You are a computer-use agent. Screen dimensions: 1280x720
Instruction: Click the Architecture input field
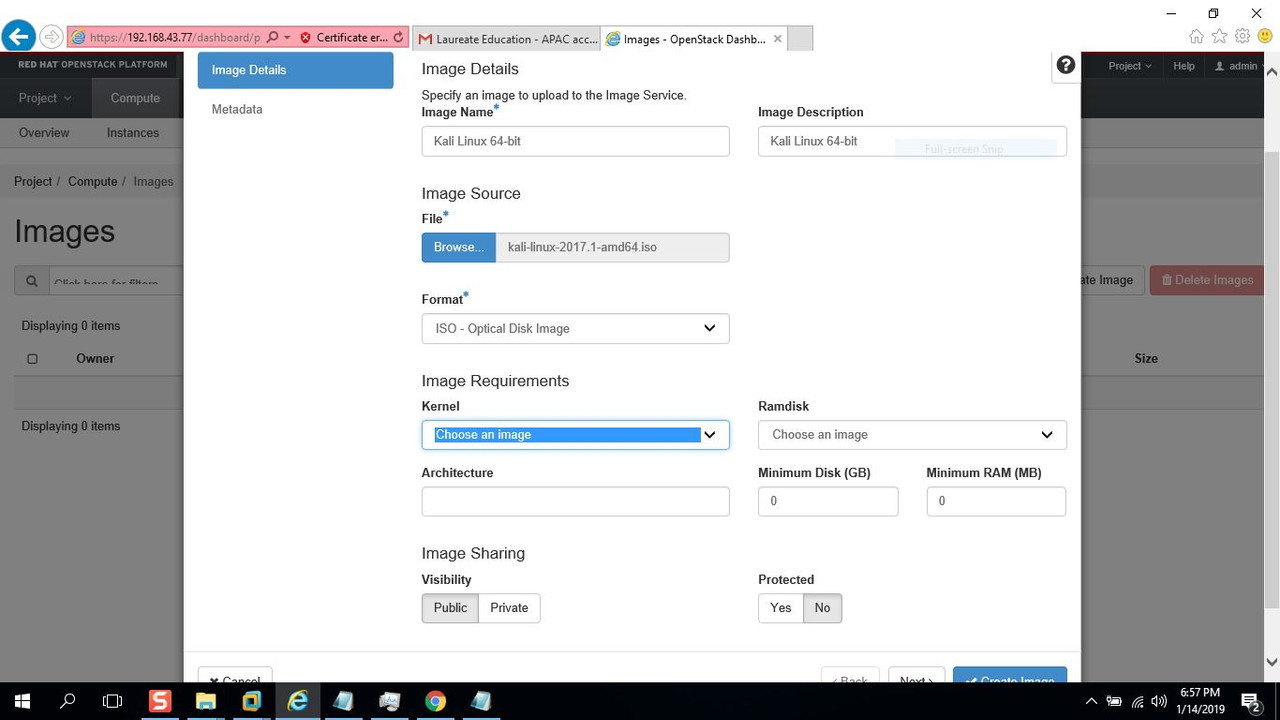click(575, 501)
